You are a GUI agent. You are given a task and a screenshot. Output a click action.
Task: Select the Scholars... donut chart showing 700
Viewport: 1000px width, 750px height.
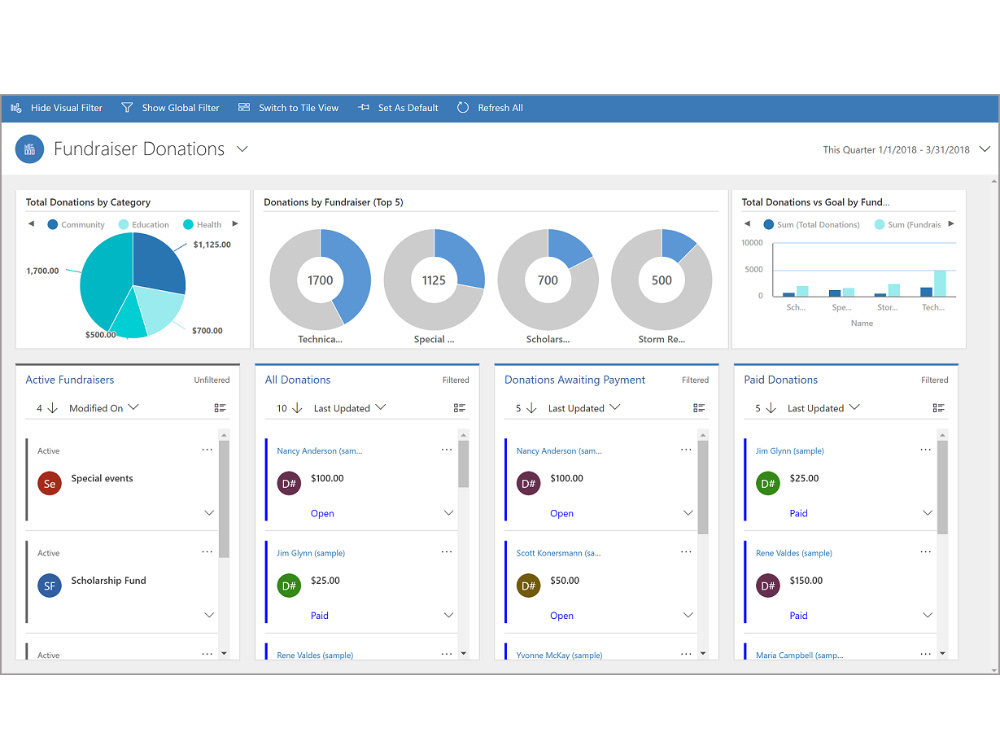click(x=548, y=280)
